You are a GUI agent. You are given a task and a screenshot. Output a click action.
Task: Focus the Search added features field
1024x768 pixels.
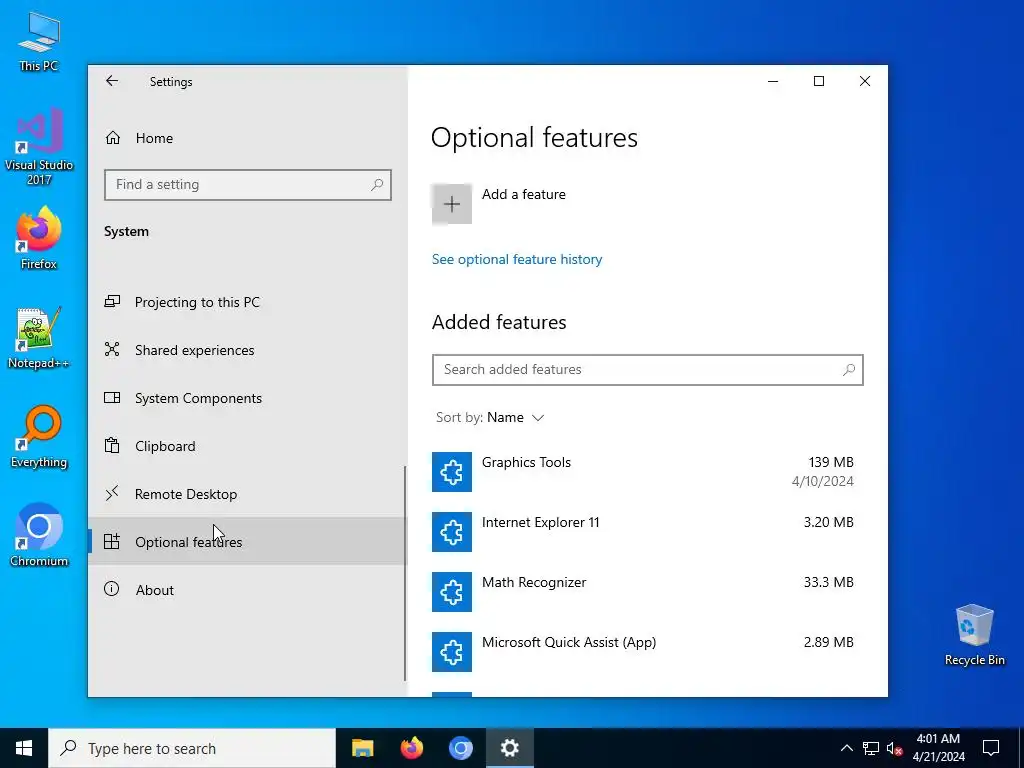647,370
